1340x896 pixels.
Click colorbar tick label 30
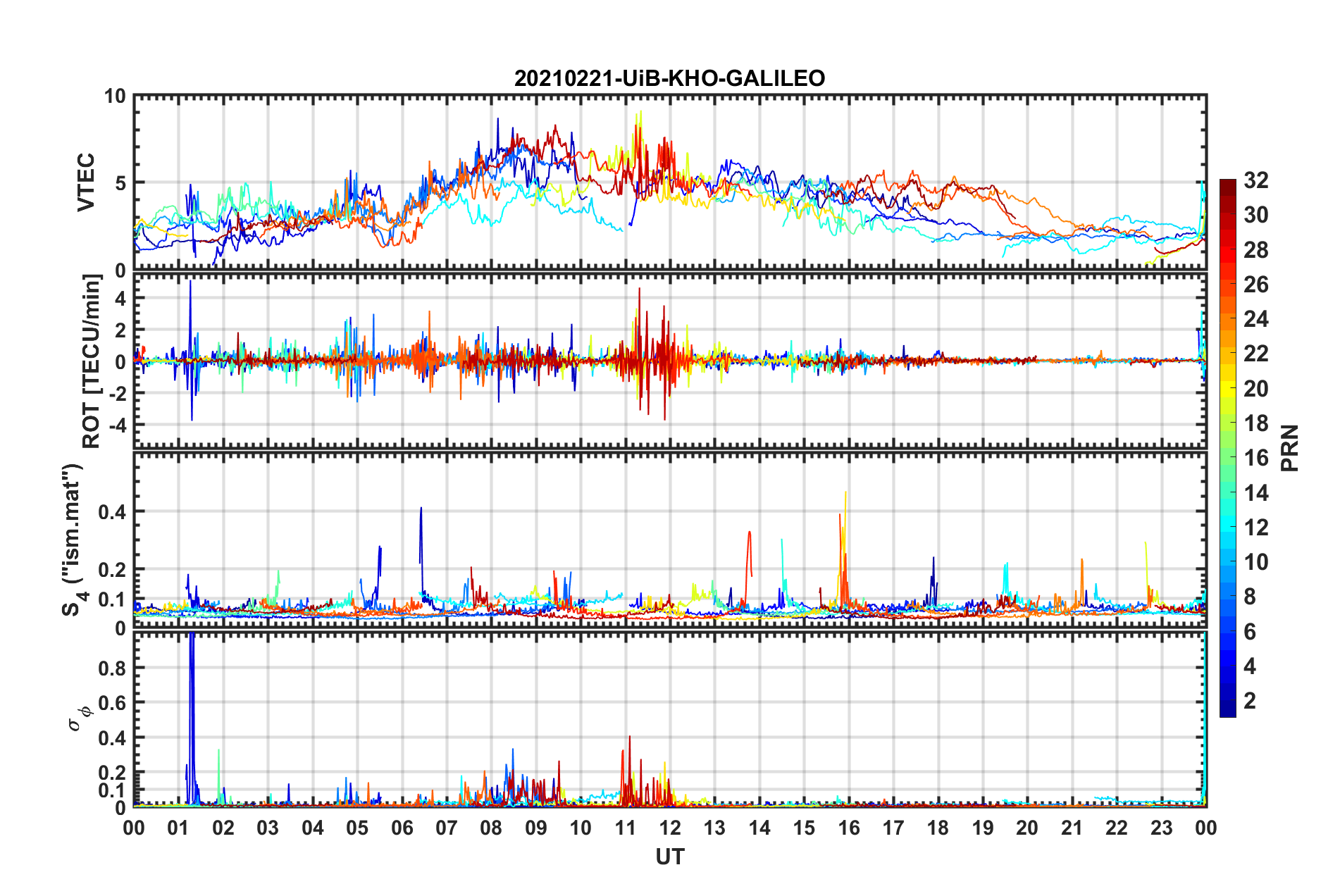click(x=1255, y=215)
